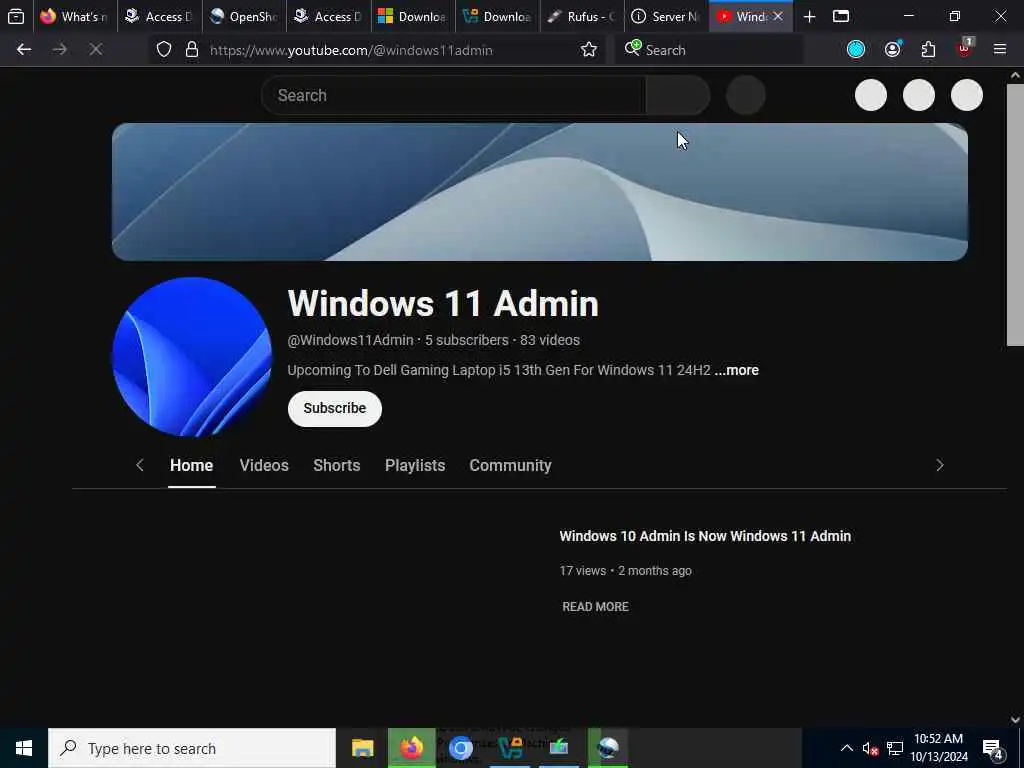Click the scrollbar down arrow
This screenshot has width=1024, height=768.
tap(1015, 720)
